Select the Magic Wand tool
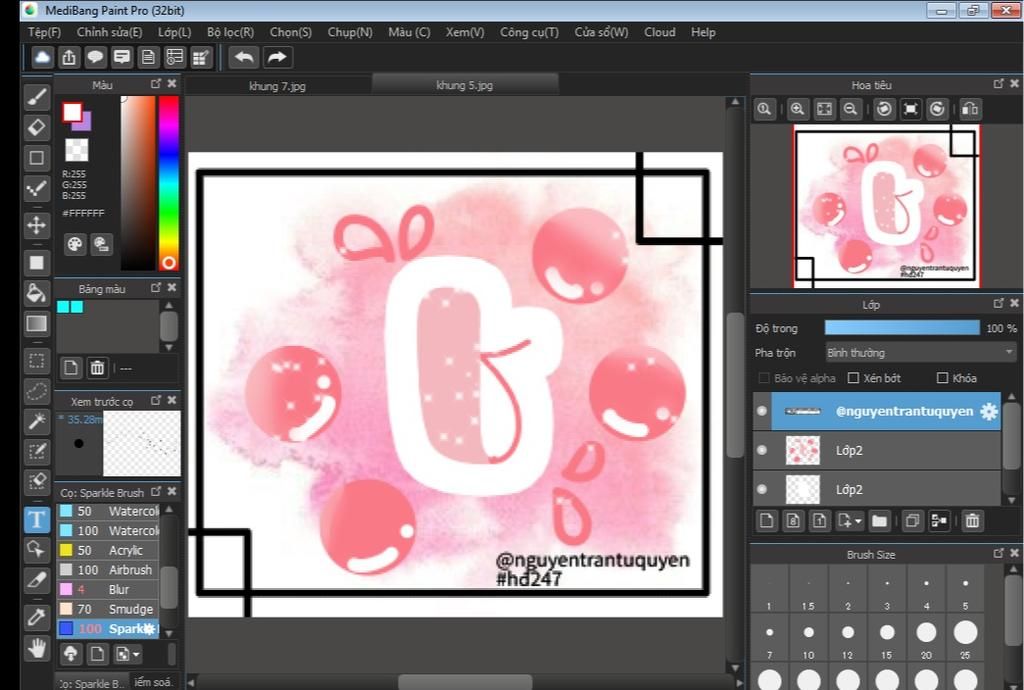 point(37,422)
